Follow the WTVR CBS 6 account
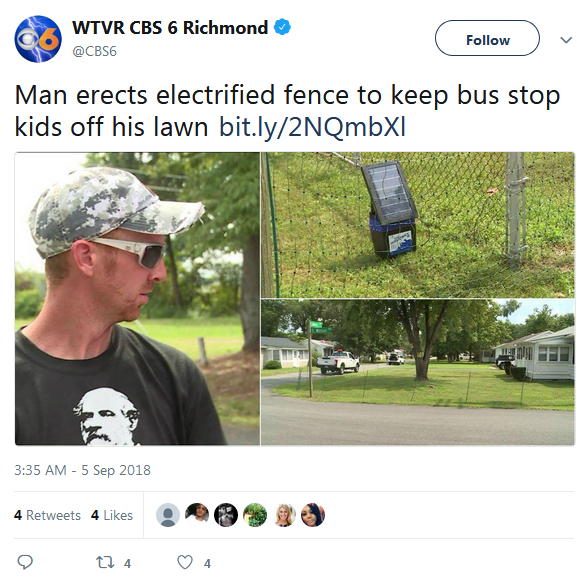The image size is (577, 579). click(x=487, y=38)
